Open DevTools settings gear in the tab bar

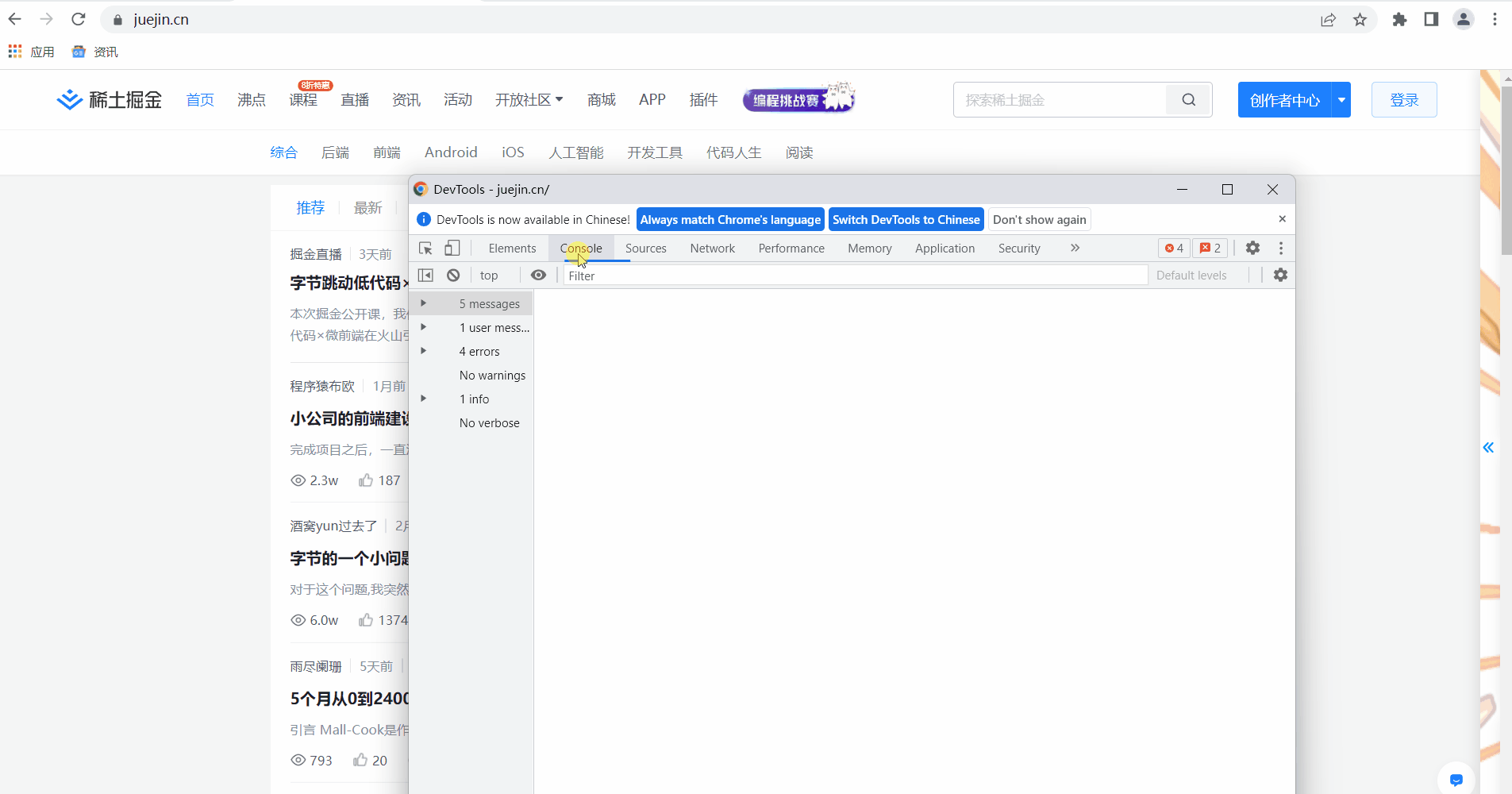click(1252, 249)
